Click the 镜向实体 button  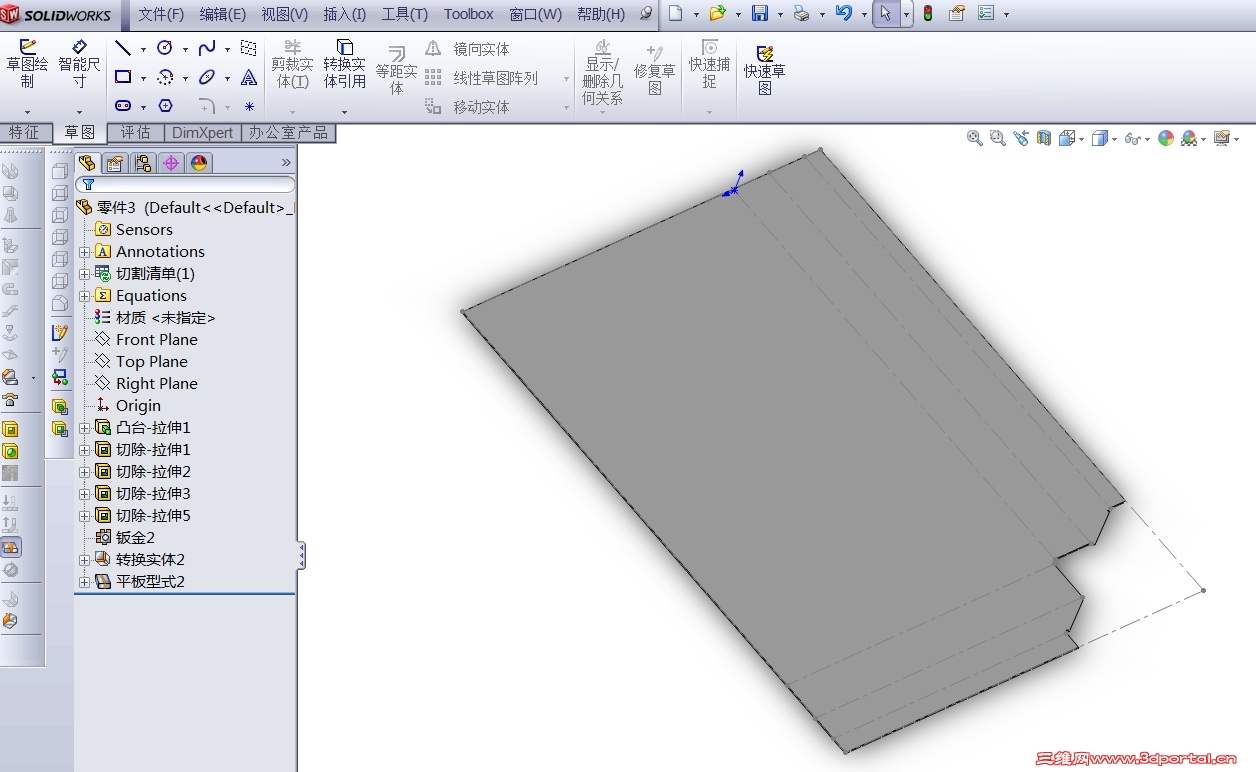click(470, 49)
